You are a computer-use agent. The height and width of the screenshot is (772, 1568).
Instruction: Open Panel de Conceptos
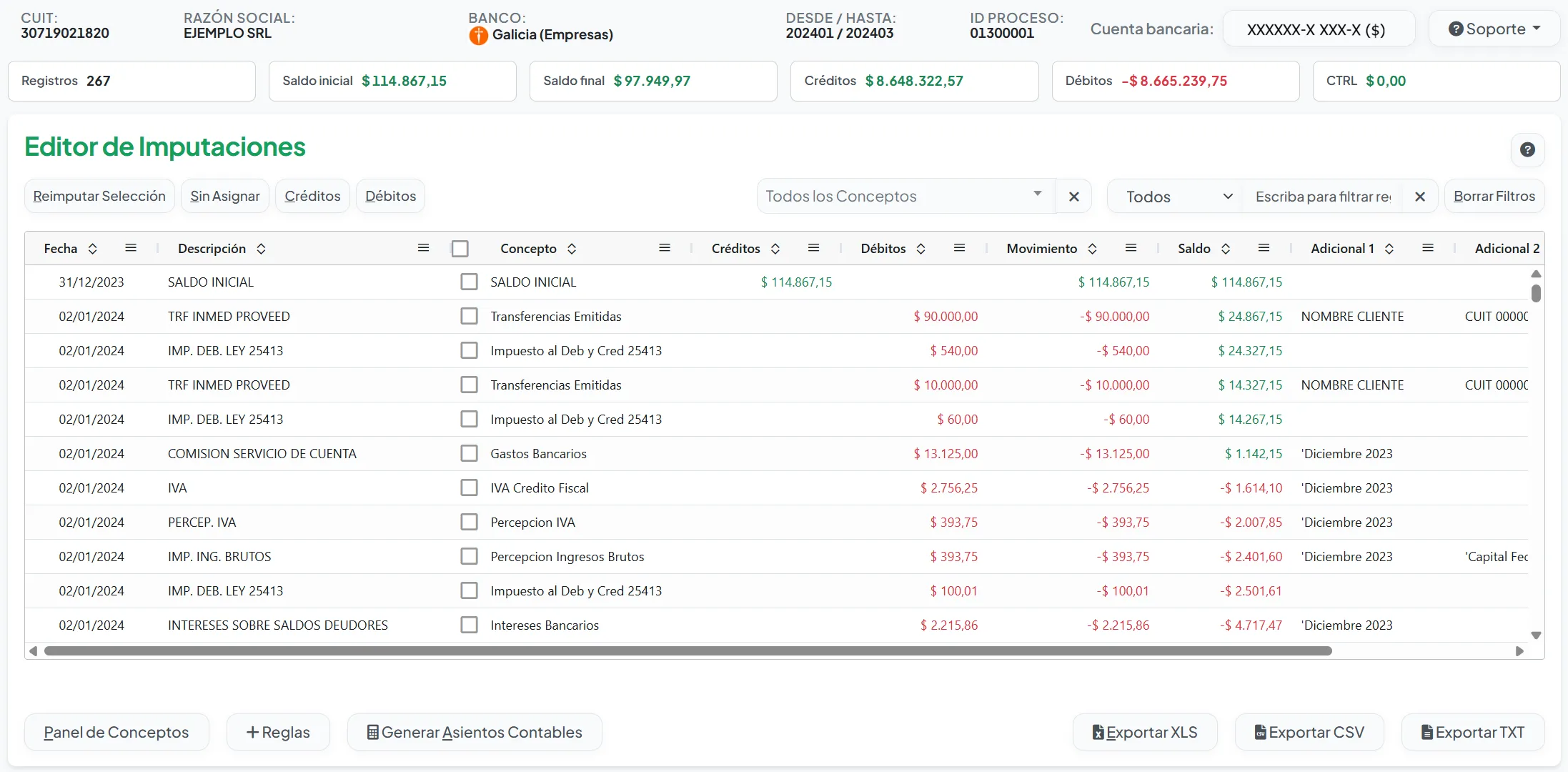[116, 733]
